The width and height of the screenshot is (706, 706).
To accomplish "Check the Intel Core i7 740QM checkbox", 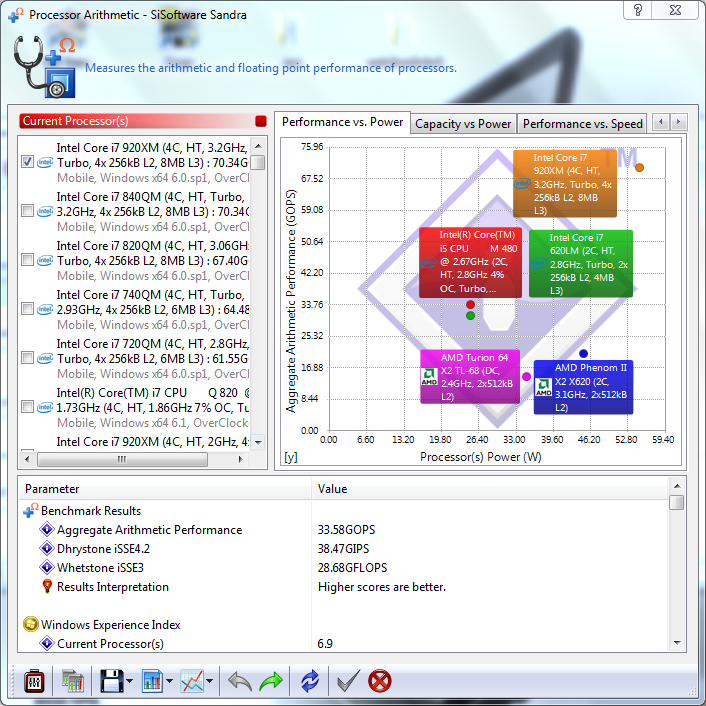I will [x=27, y=309].
